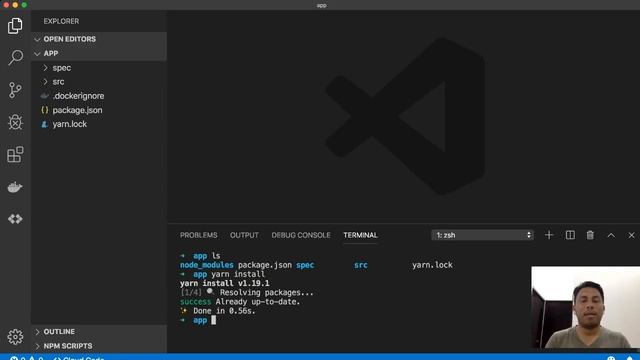Kill terminal using trash icon

(x=590, y=235)
